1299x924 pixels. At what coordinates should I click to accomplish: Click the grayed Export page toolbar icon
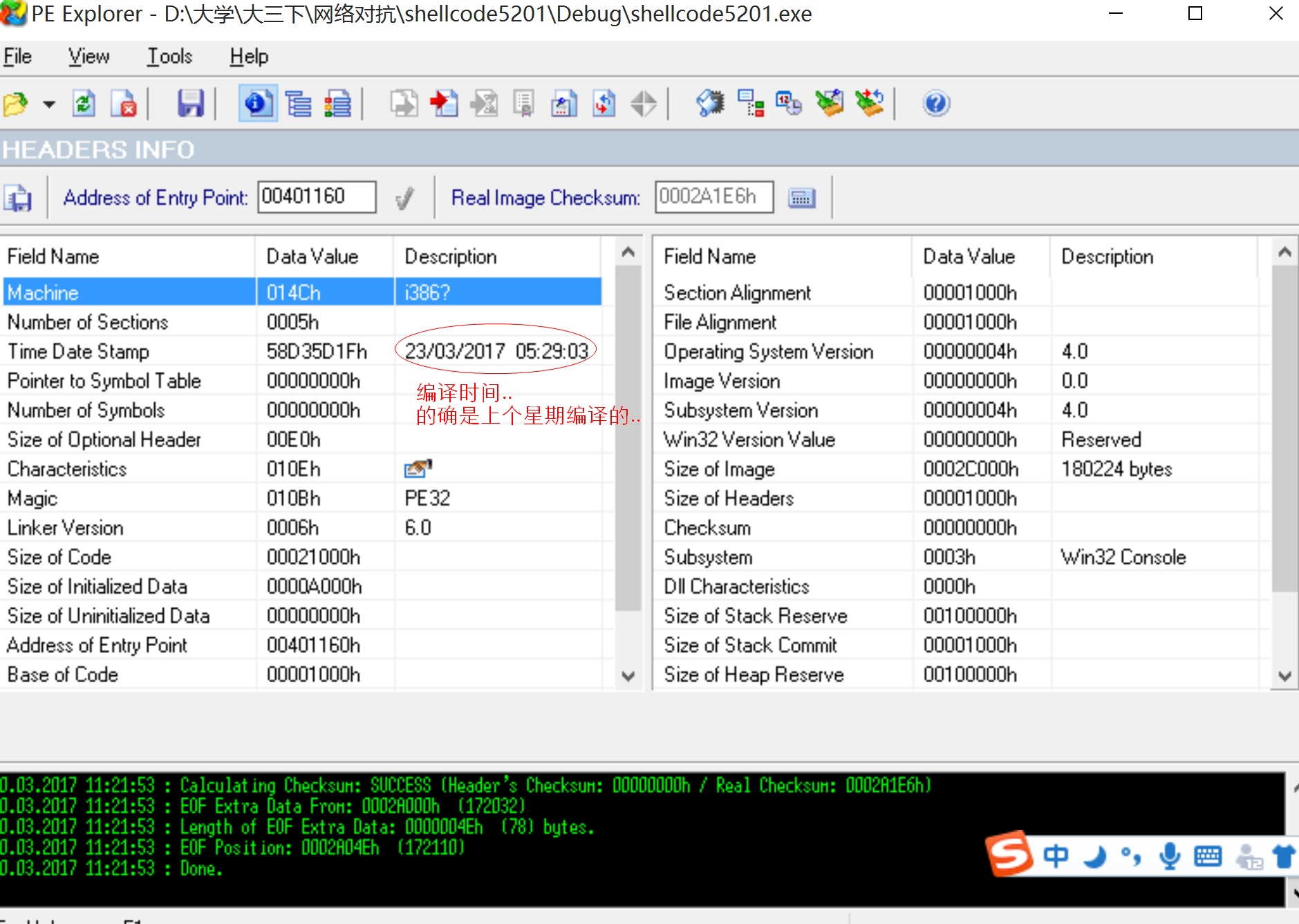pos(404,104)
